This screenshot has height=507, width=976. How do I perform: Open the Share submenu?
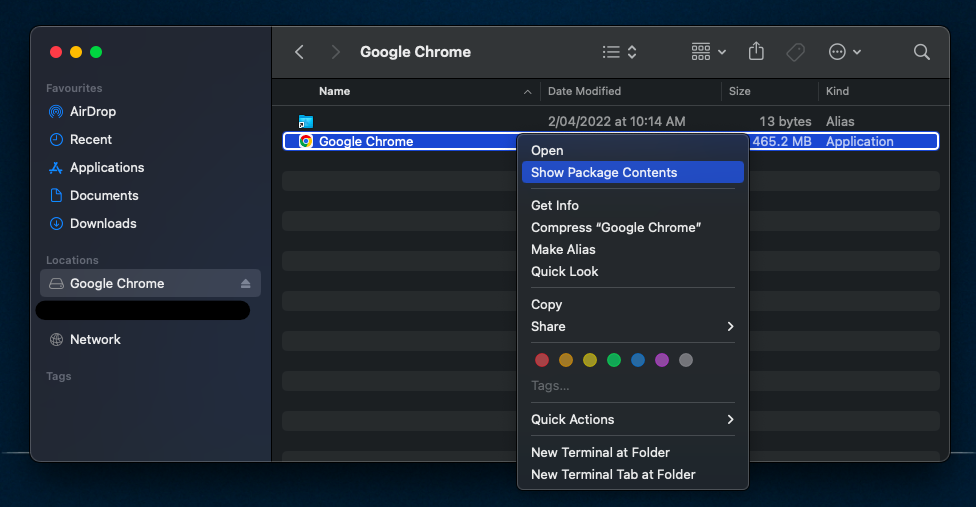tap(632, 326)
